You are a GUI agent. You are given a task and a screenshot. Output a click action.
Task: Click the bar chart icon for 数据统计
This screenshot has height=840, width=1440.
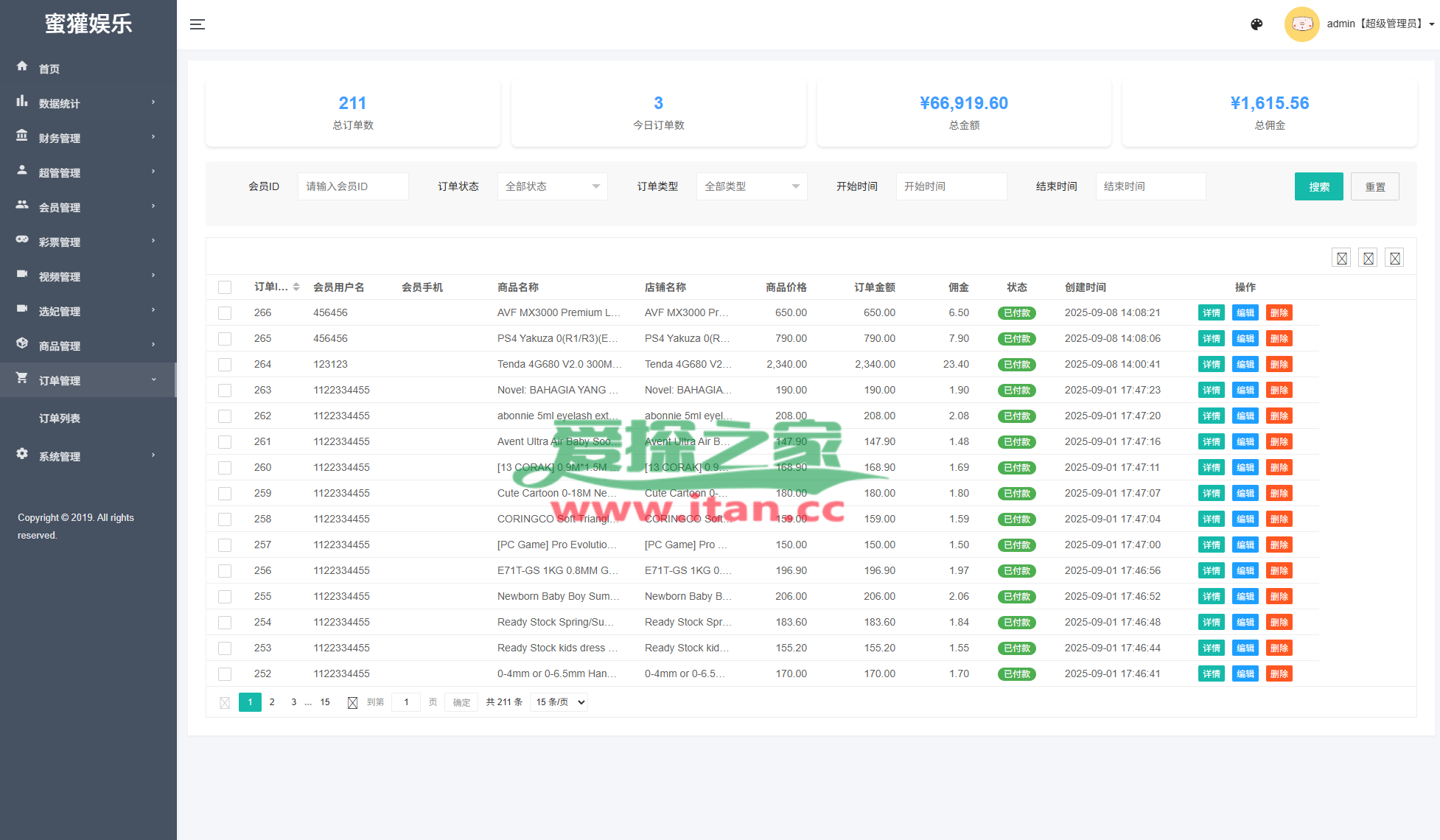(22, 101)
